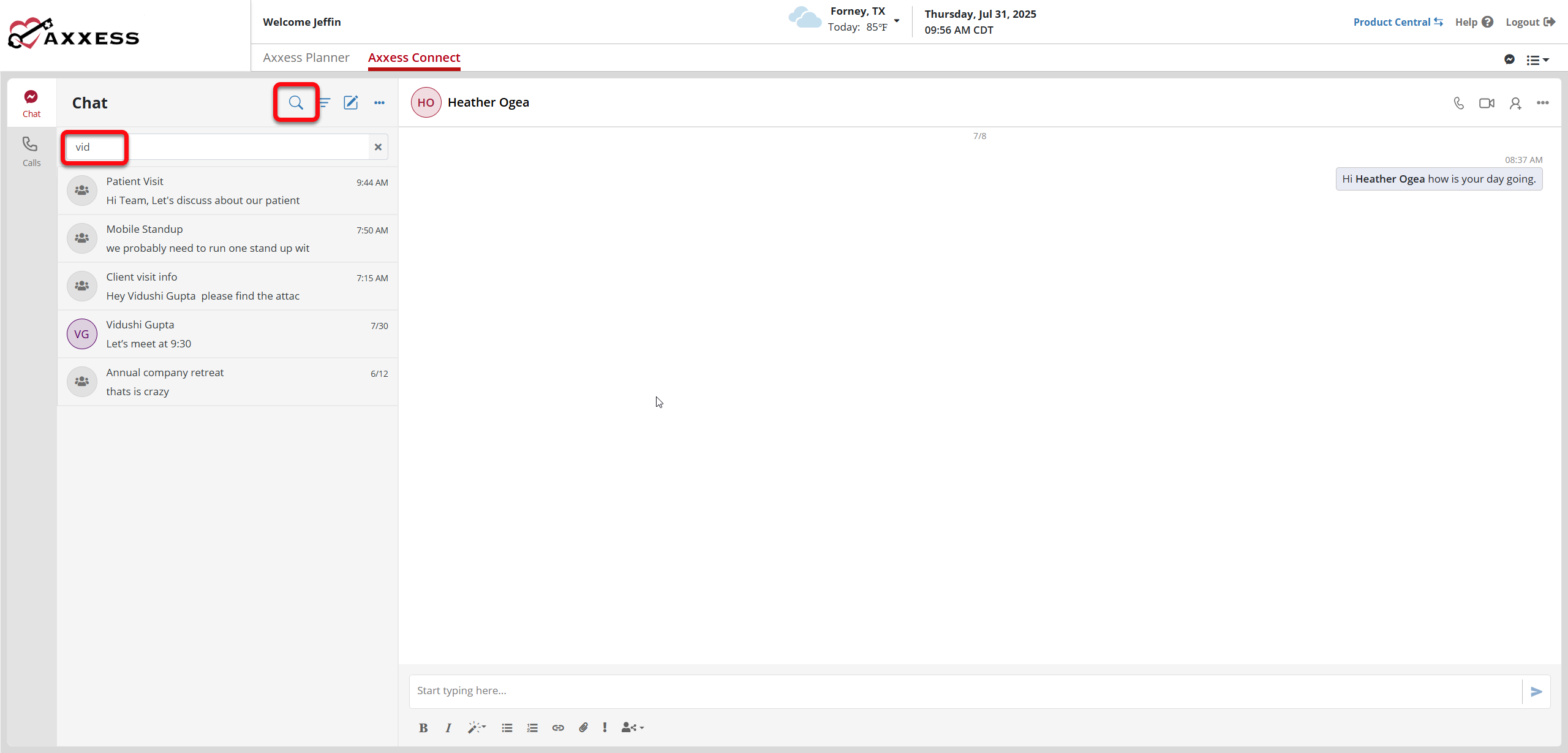Switch to the Axxess Planner tab
Image resolution: width=1568 pixels, height=753 pixels.
(x=306, y=58)
